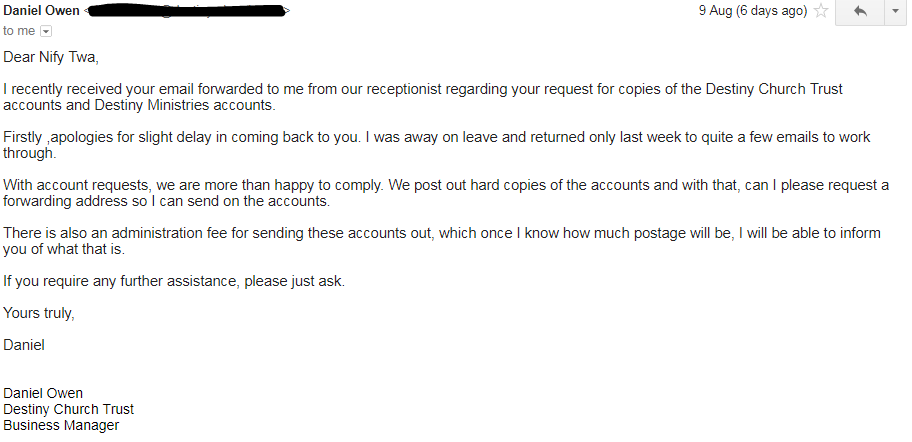
Task: Click 'Daniel Owen' in the signature block
Action: click(x=43, y=393)
